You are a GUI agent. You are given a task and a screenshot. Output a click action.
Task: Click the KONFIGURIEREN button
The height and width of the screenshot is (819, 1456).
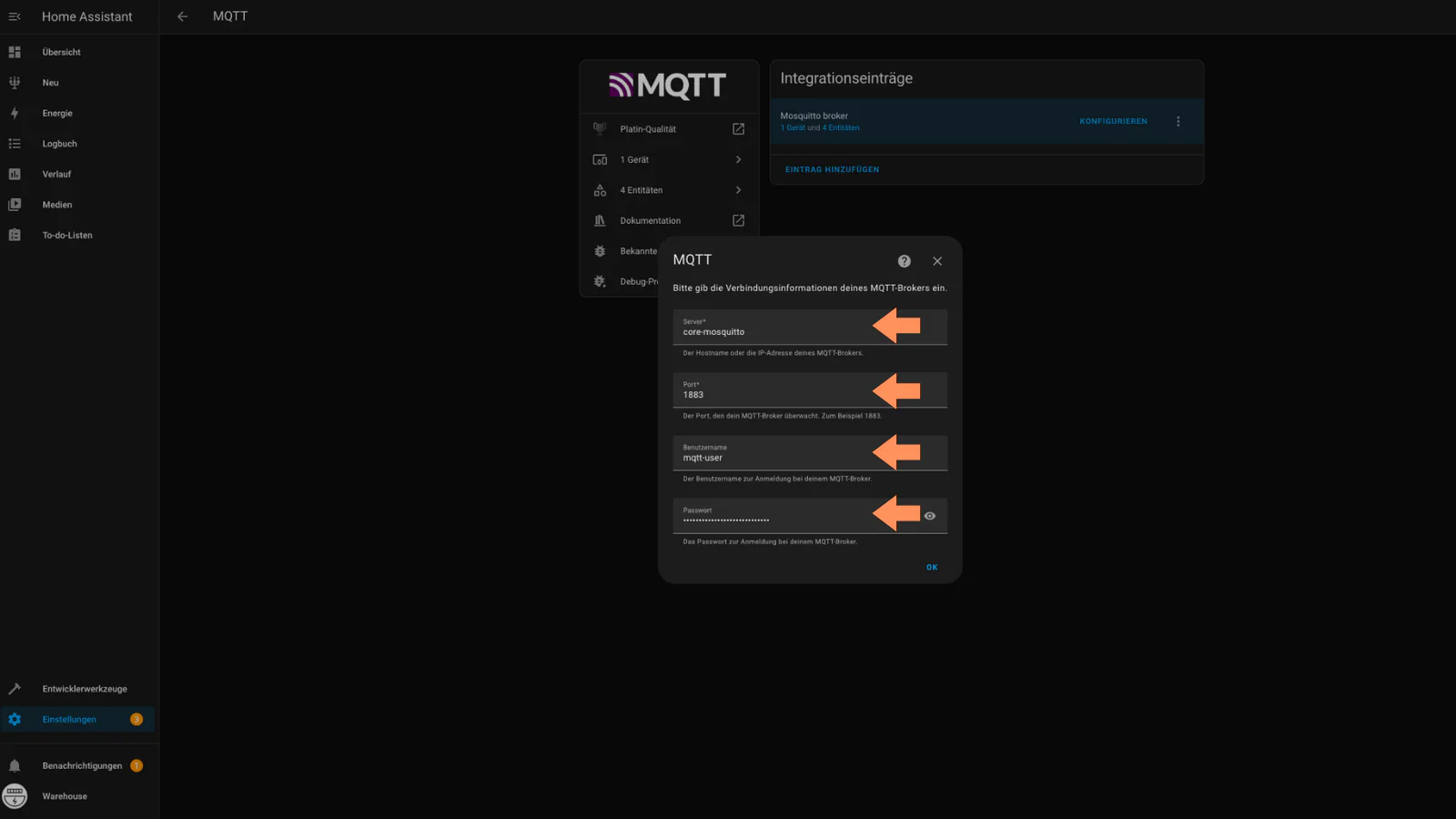[1113, 121]
